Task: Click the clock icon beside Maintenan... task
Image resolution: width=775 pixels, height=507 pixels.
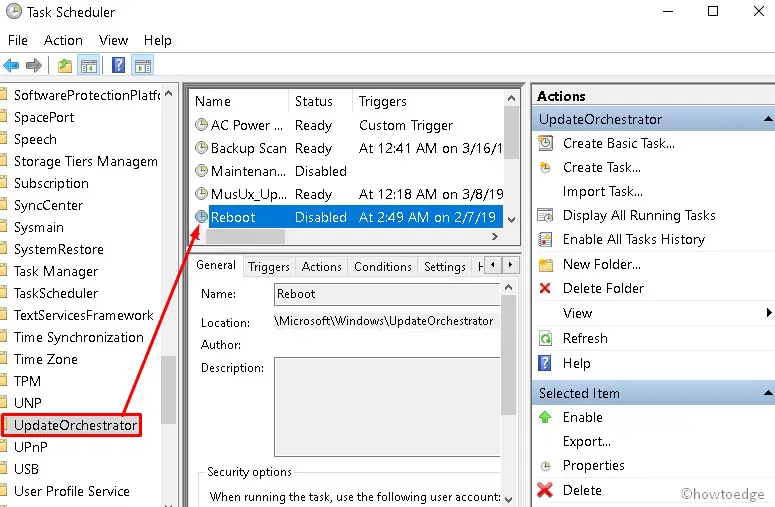Action: [x=201, y=170]
